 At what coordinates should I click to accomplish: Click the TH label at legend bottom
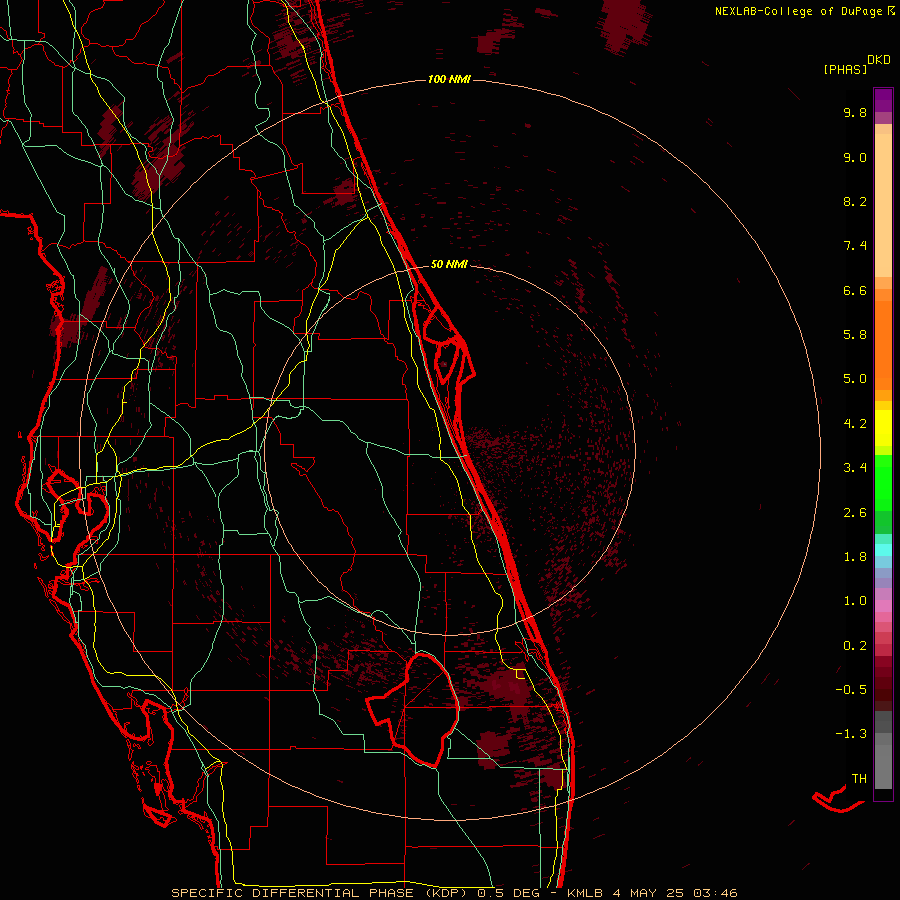pos(859,779)
